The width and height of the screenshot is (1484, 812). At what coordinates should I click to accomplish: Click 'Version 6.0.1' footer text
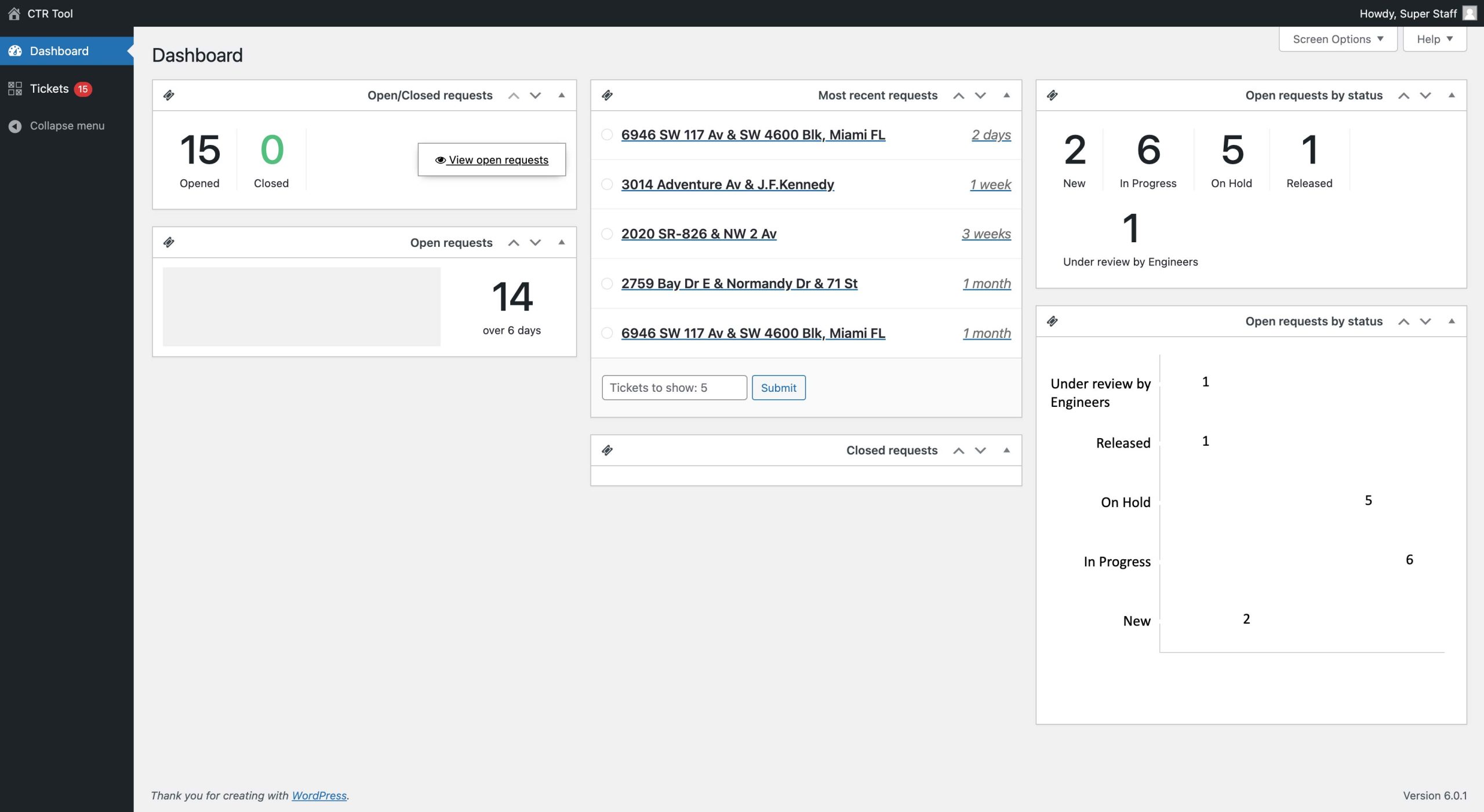(1435, 795)
